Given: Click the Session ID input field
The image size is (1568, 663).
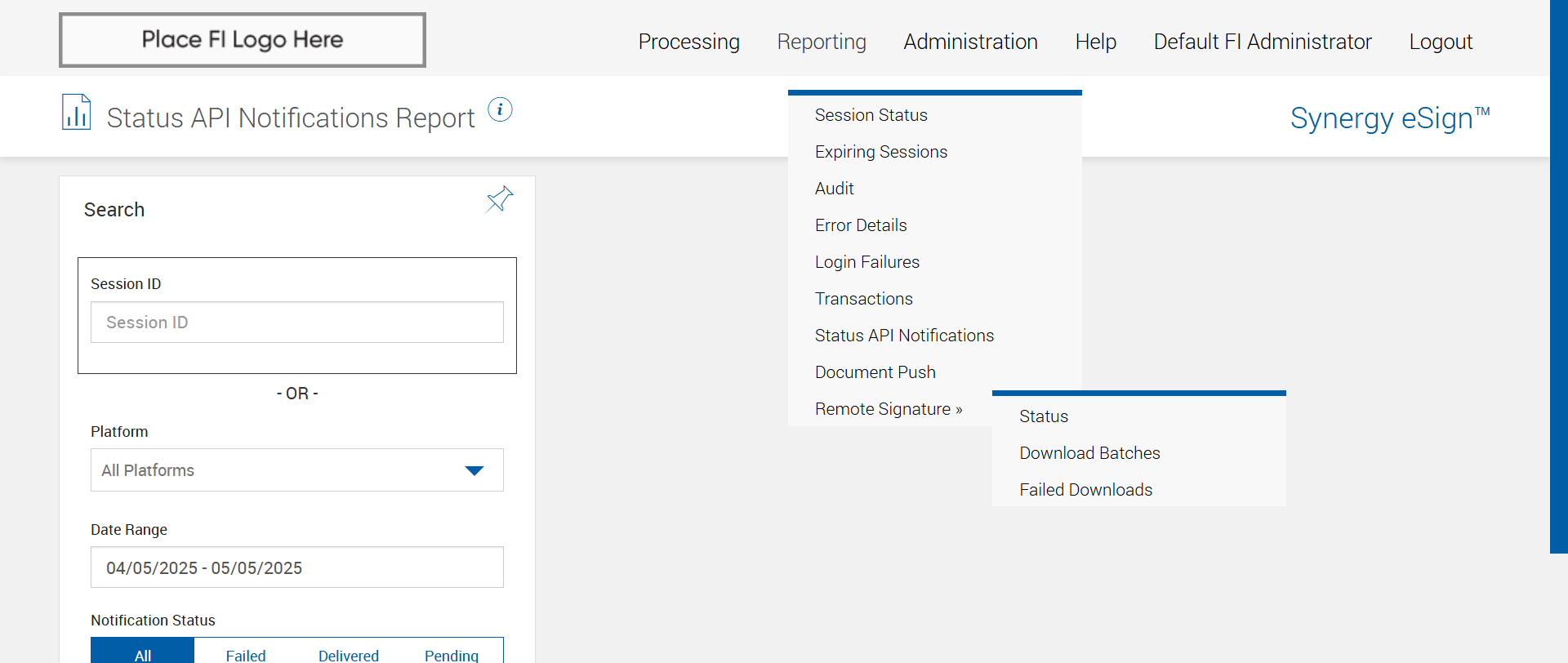Looking at the screenshot, I should (x=296, y=323).
